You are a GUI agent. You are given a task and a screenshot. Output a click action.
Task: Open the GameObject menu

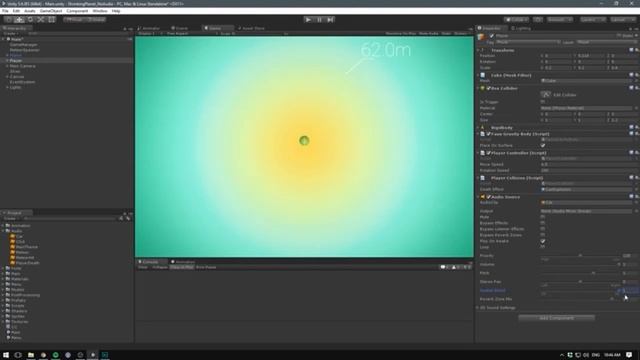(x=51, y=11)
